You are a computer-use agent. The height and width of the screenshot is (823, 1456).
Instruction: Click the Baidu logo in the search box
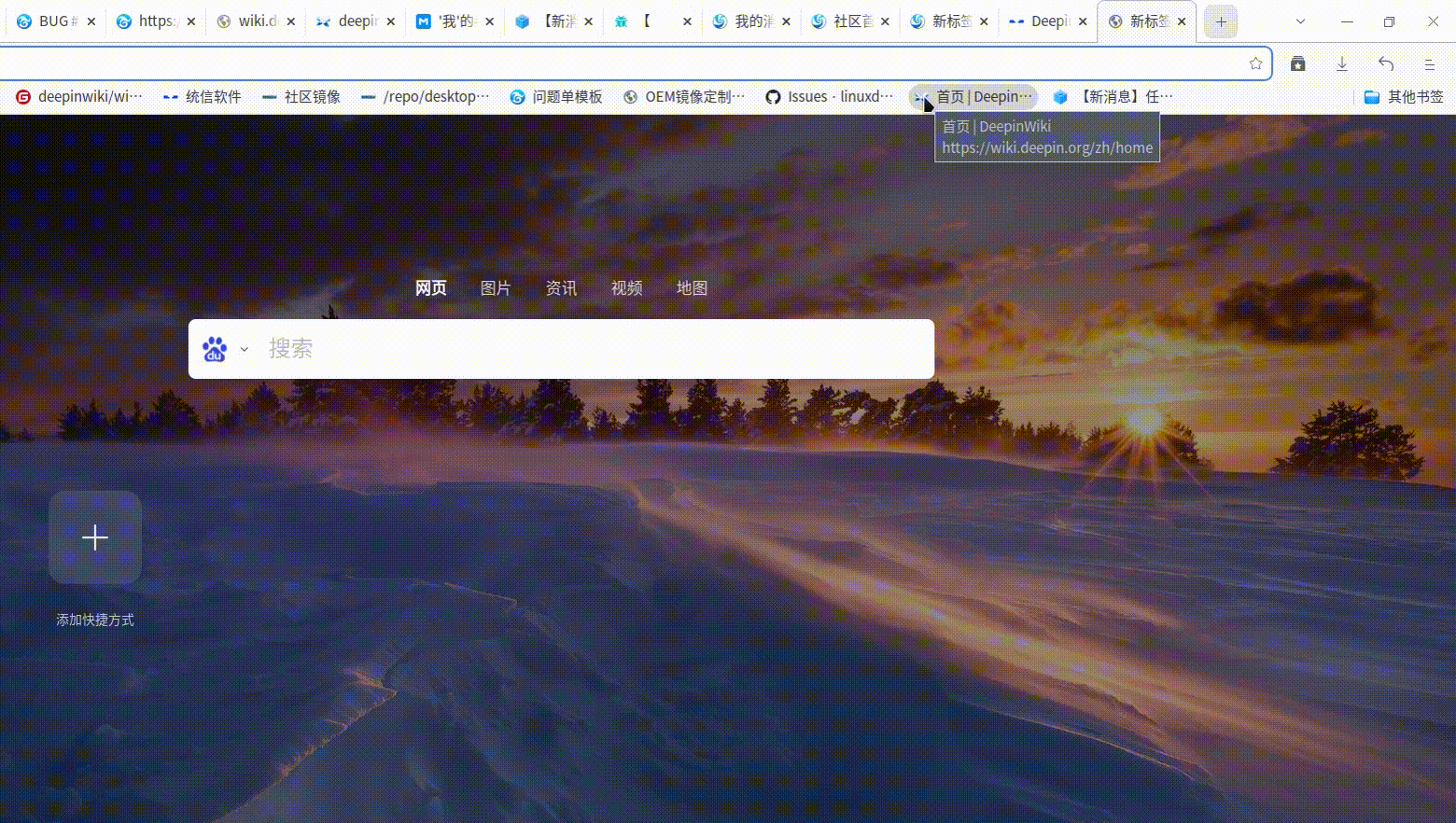[x=216, y=349]
